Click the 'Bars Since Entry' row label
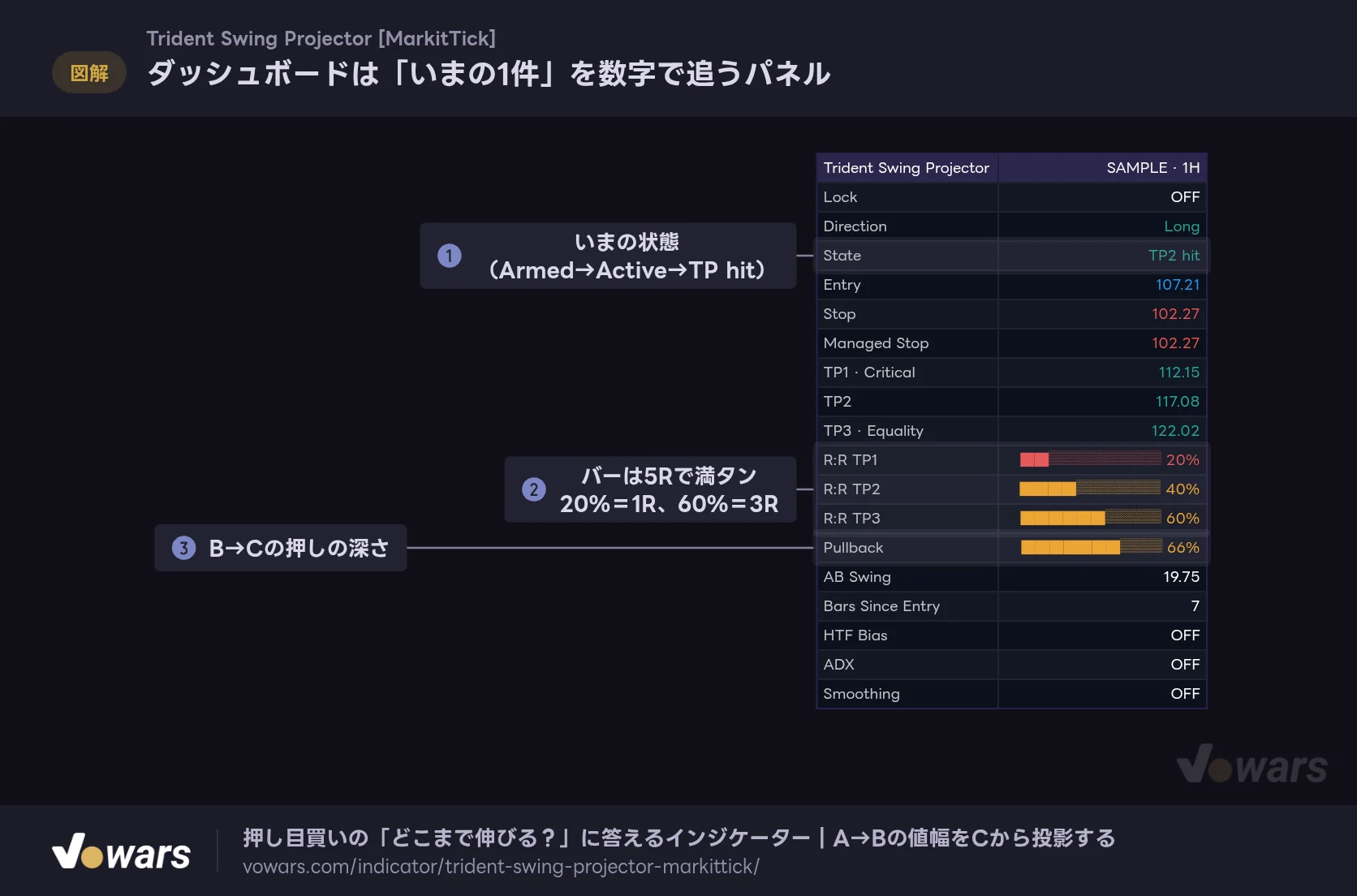This screenshot has height=896, width=1357. pyautogui.click(x=881, y=606)
